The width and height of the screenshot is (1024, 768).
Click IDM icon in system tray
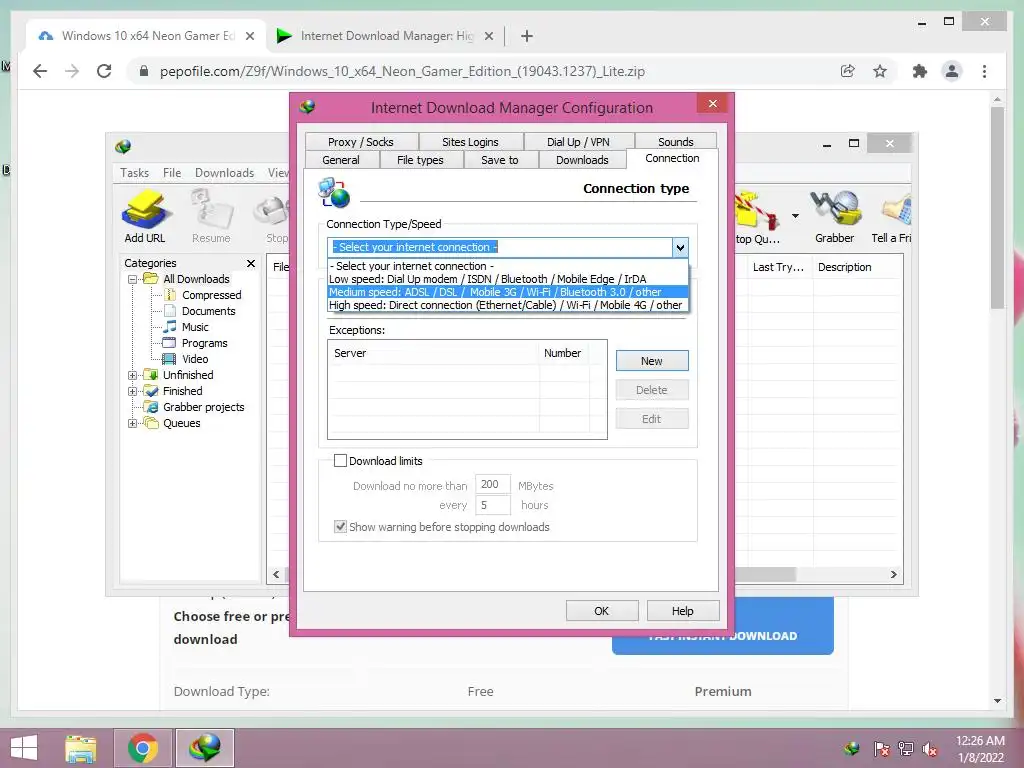[851, 748]
